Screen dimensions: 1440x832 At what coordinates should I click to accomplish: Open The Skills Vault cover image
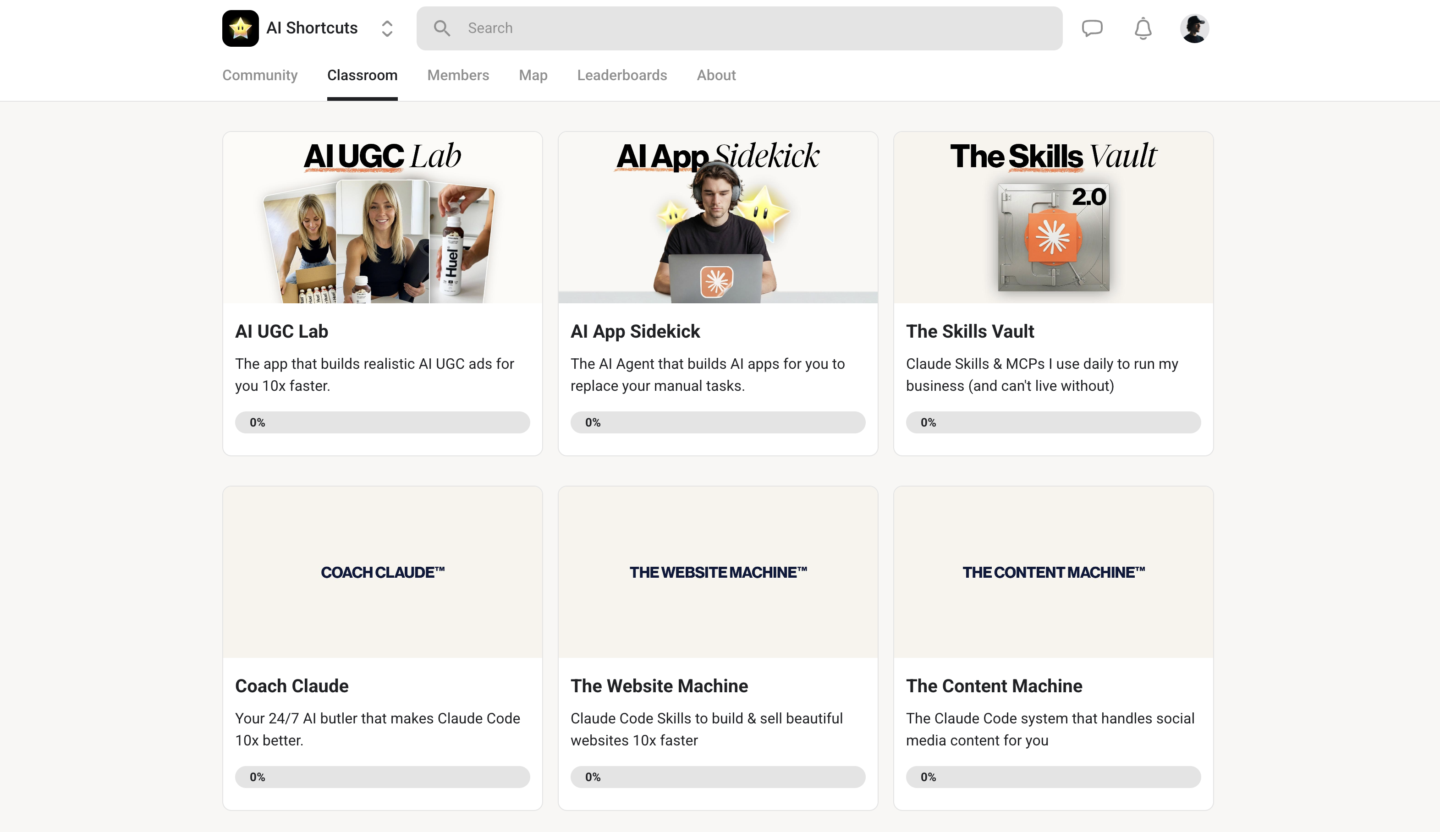pyautogui.click(x=1053, y=218)
